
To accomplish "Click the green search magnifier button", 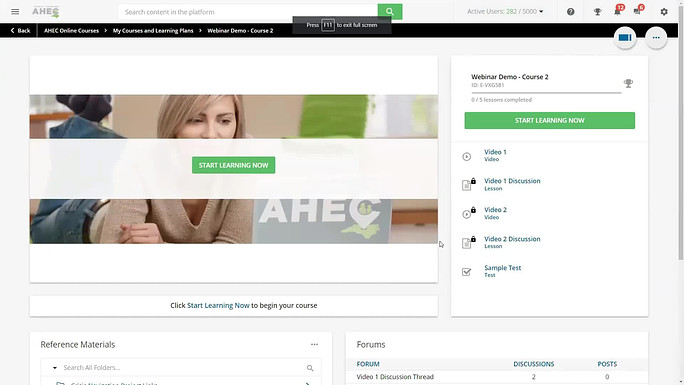I will pyautogui.click(x=390, y=12).
